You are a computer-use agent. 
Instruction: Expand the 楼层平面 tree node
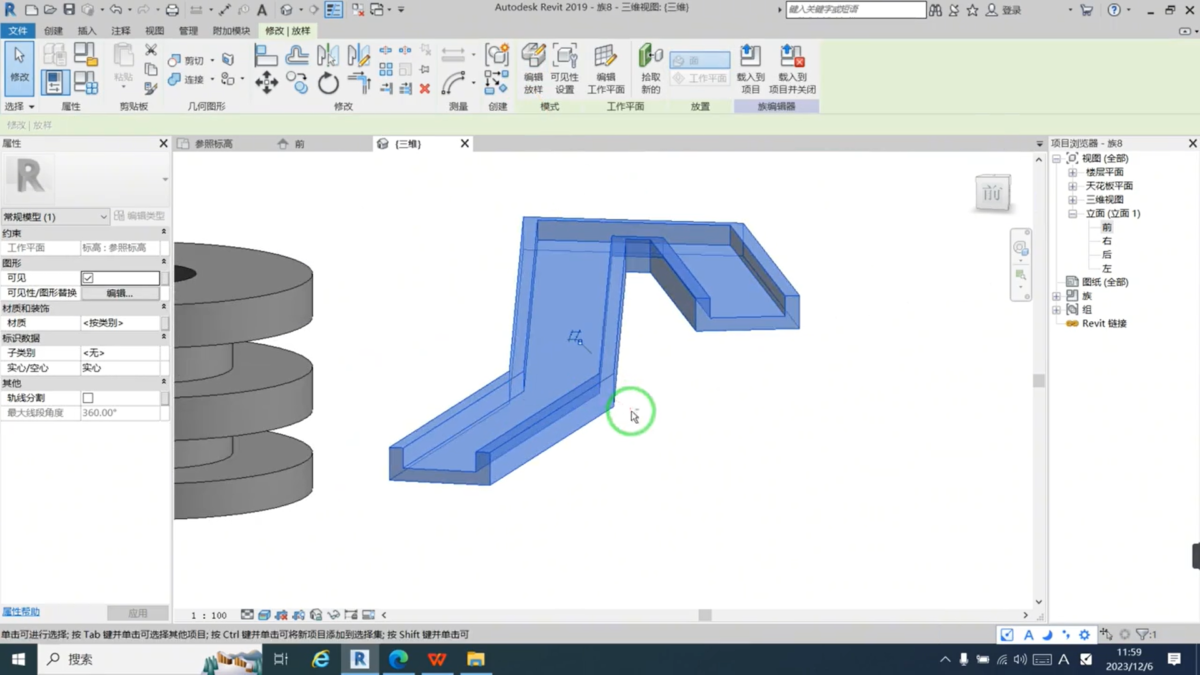[x=1072, y=172]
